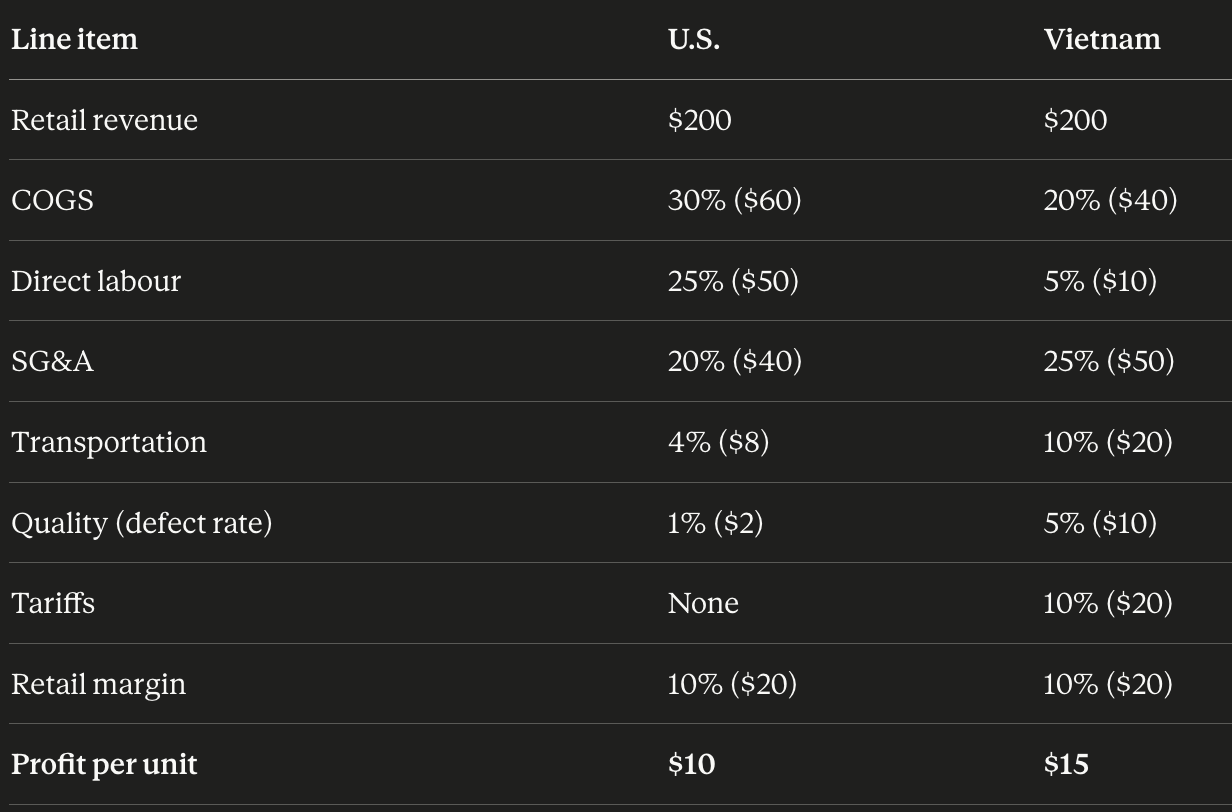The image size is (1232, 812).
Task: Select U.S. quality value 1% ($2)
Action: click(x=715, y=523)
